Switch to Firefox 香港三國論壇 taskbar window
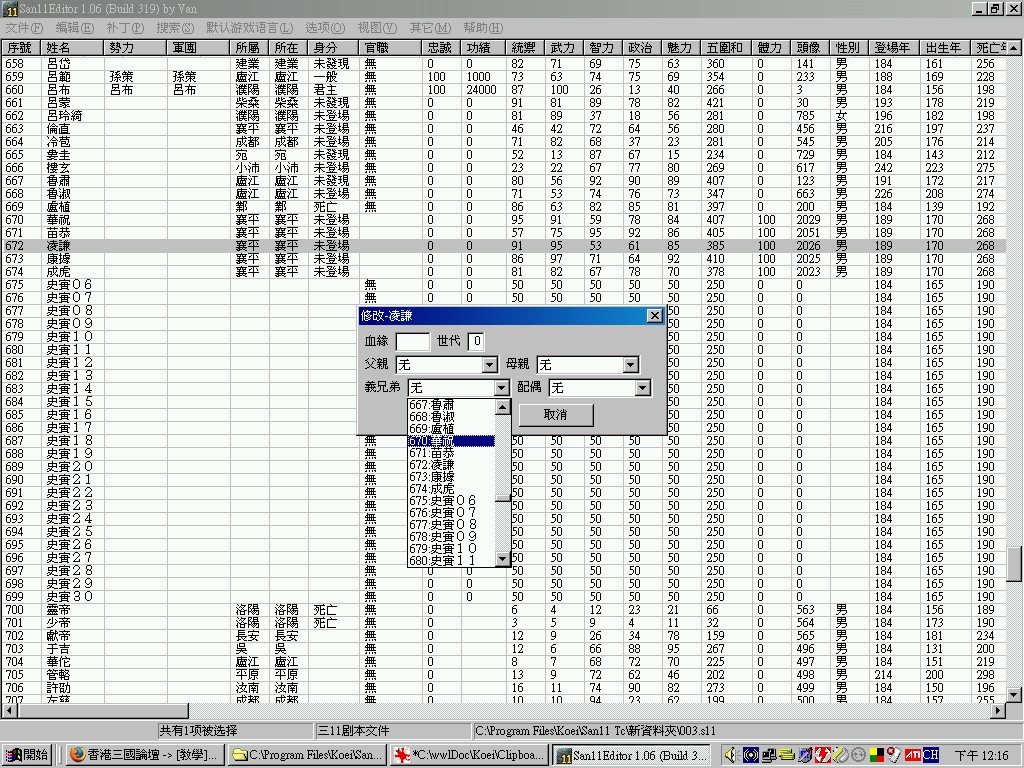This screenshot has width=1024, height=768. pos(145,755)
